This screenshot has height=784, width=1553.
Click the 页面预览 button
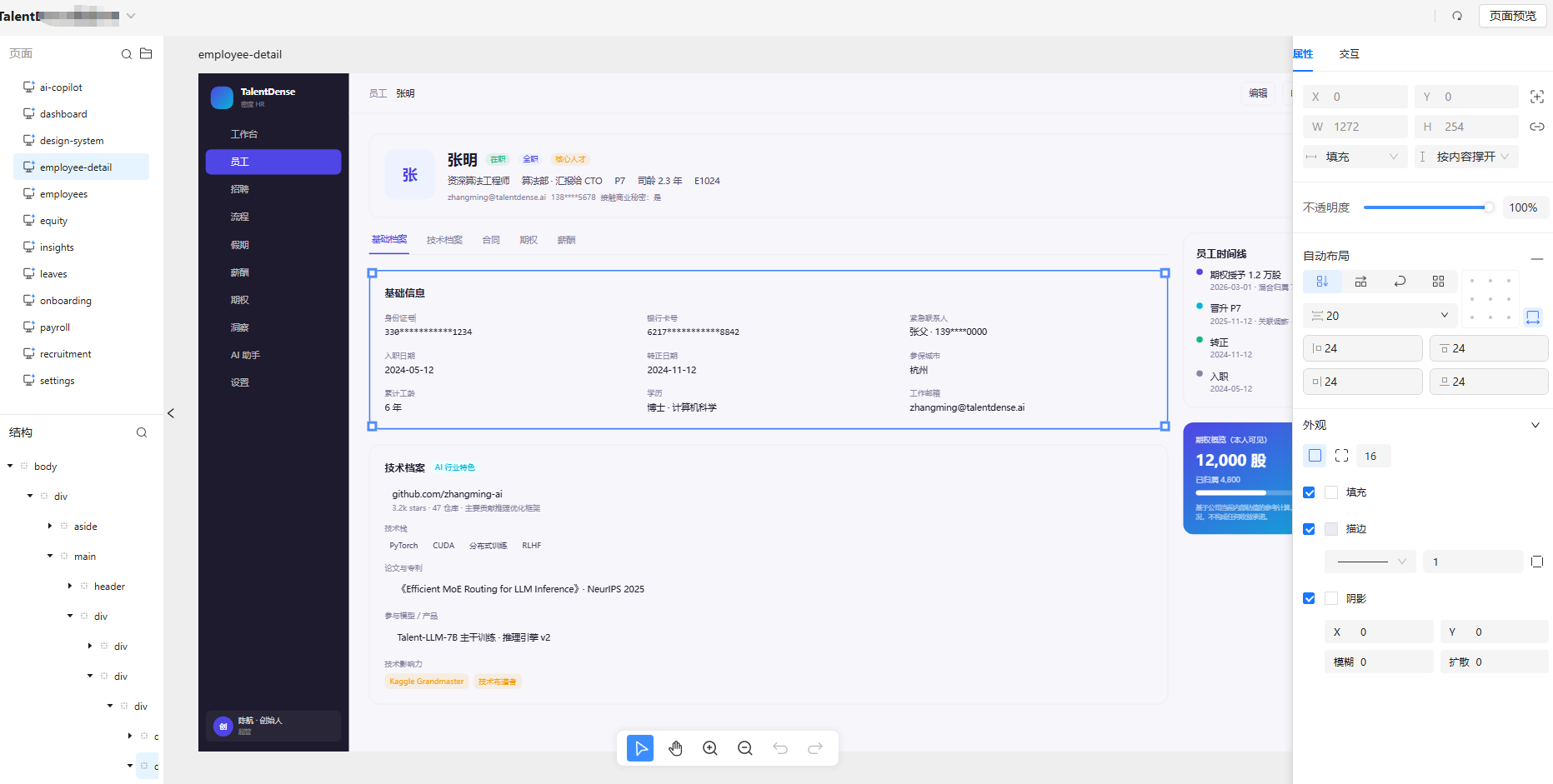coord(1512,16)
